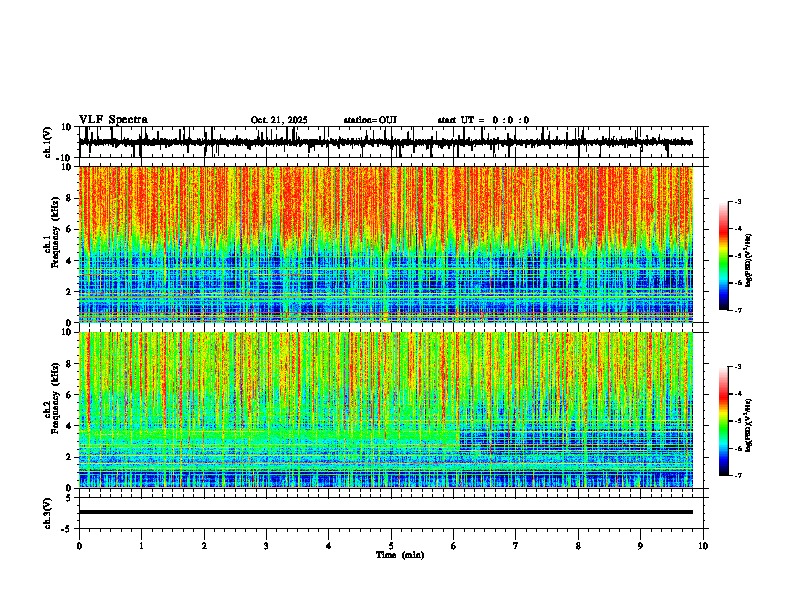792x612 pixels.
Task: Click the time axis tick label "9"
Action: (640, 546)
